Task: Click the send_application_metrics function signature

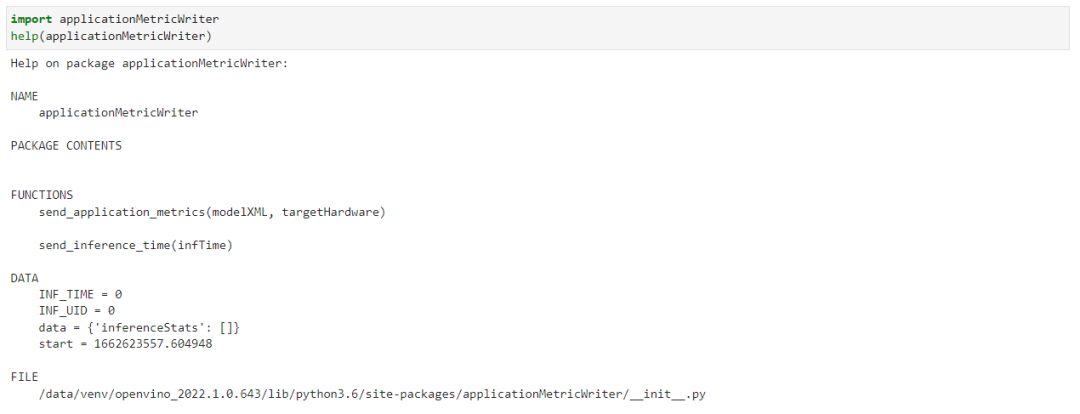Action: point(212,212)
